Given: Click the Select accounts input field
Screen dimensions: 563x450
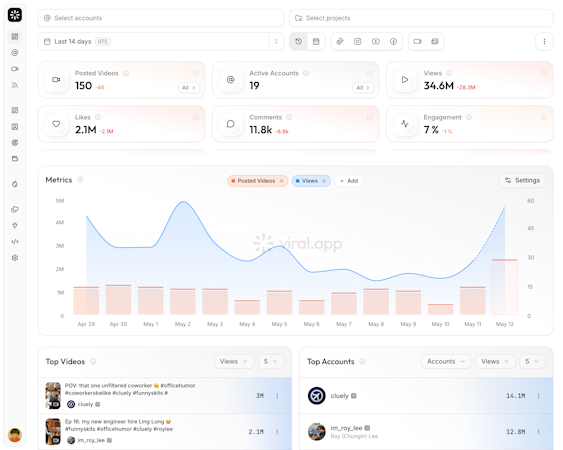Looking at the screenshot, I should (x=161, y=18).
